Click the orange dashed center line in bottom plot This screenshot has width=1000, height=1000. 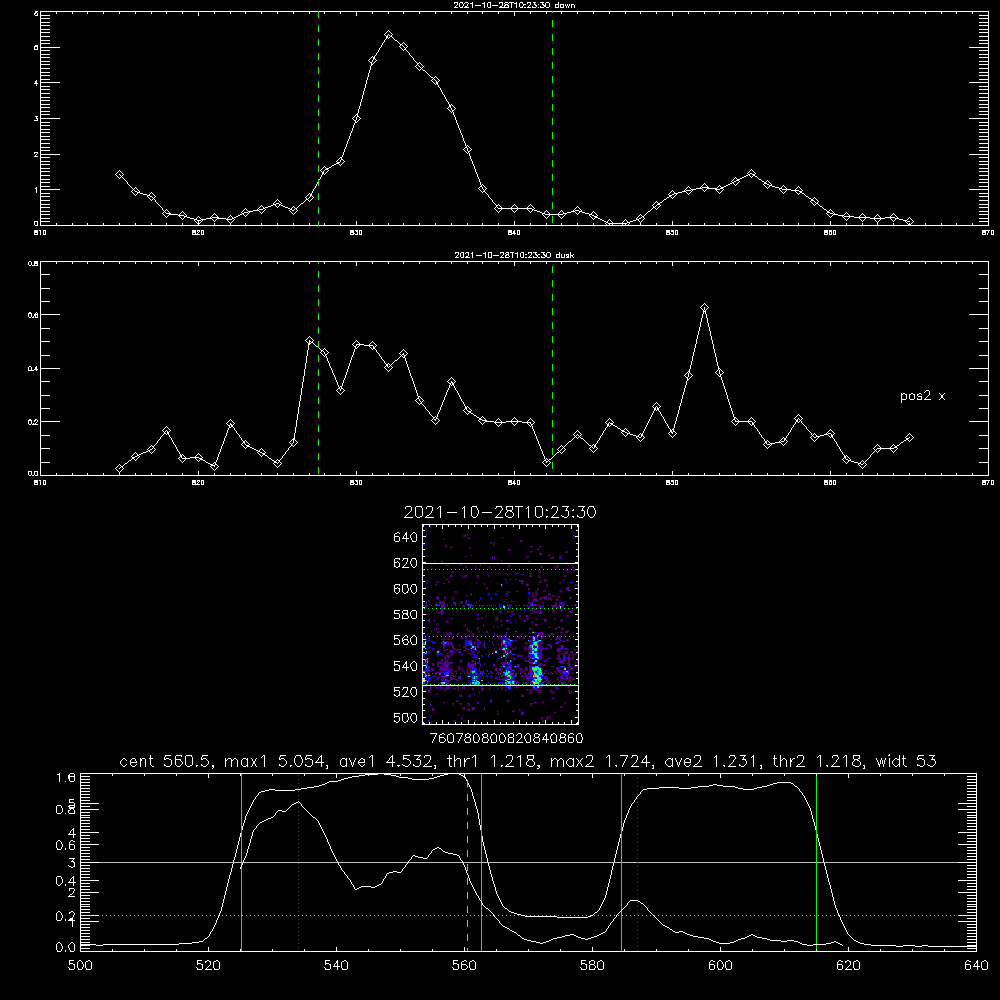coord(467,862)
